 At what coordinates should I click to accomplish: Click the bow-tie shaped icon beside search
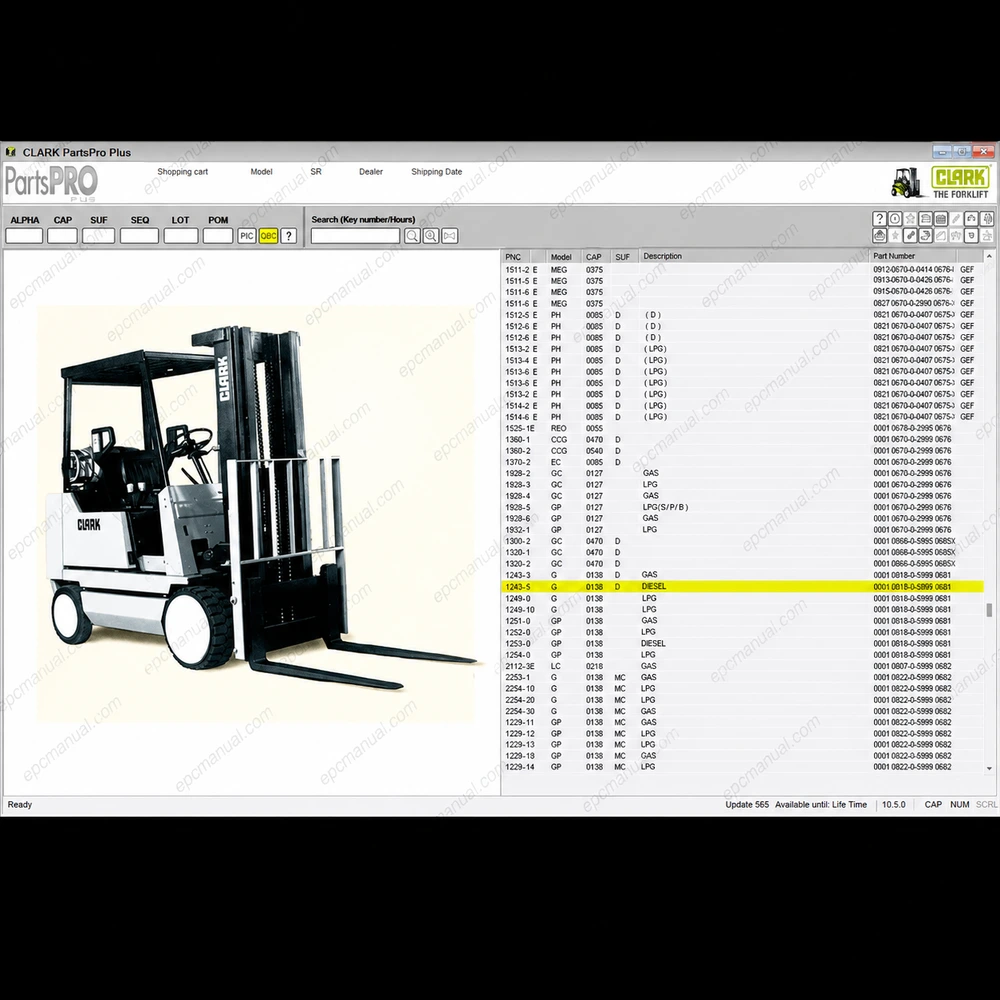450,236
